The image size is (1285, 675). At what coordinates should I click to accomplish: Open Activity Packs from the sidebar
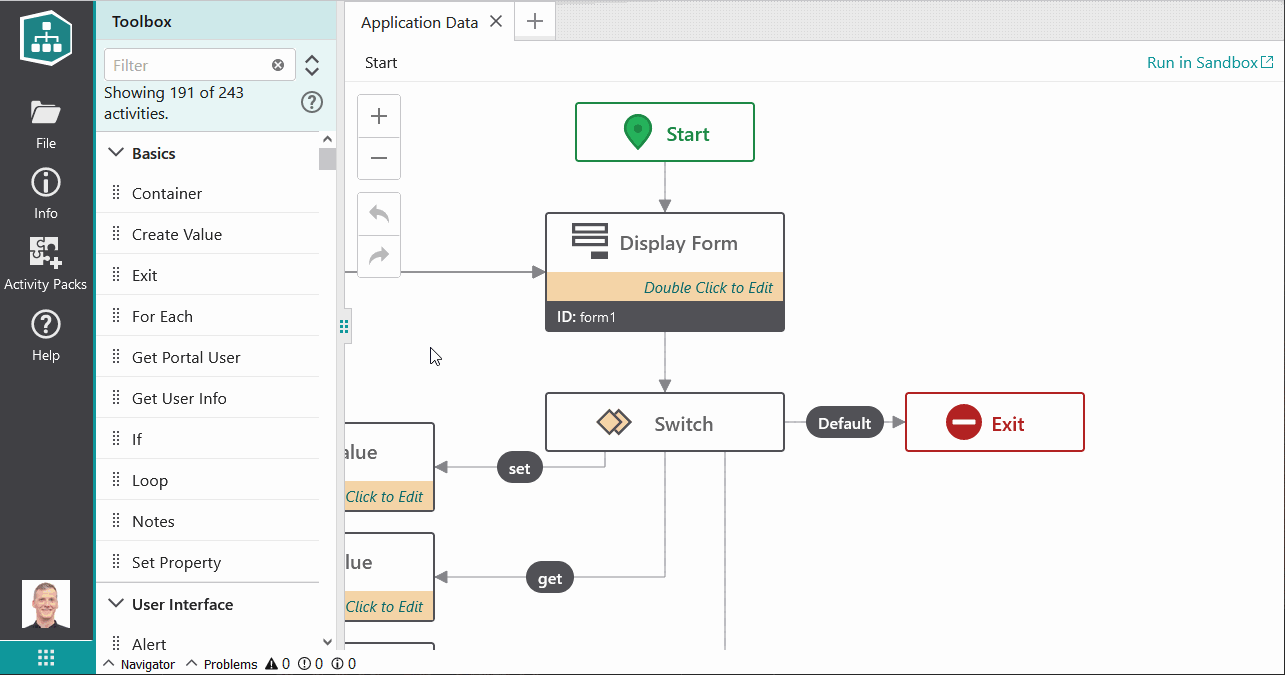pyautogui.click(x=46, y=264)
